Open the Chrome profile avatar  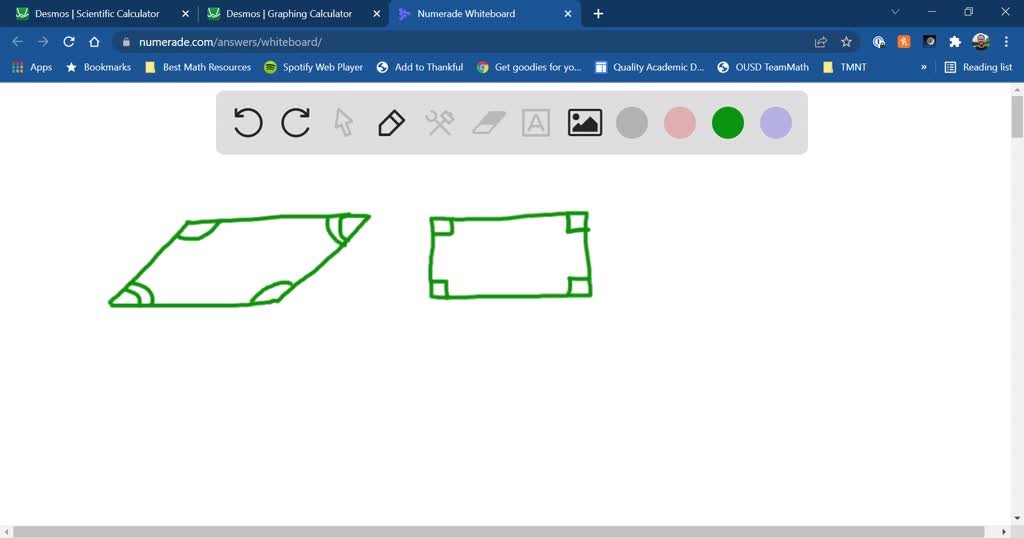pos(980,42)
